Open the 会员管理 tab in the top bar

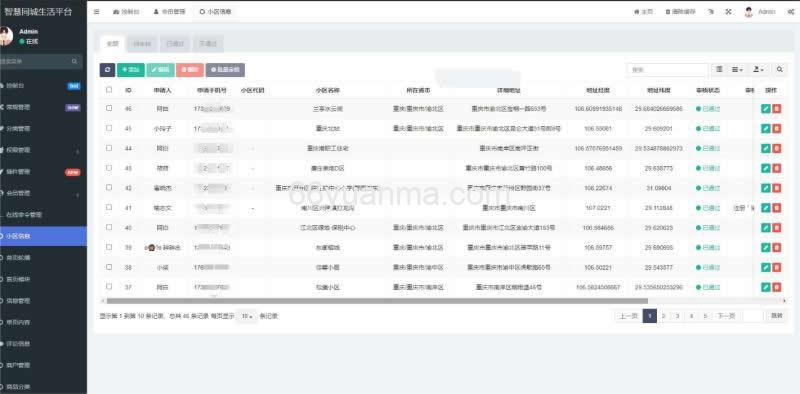coord(170,12)
